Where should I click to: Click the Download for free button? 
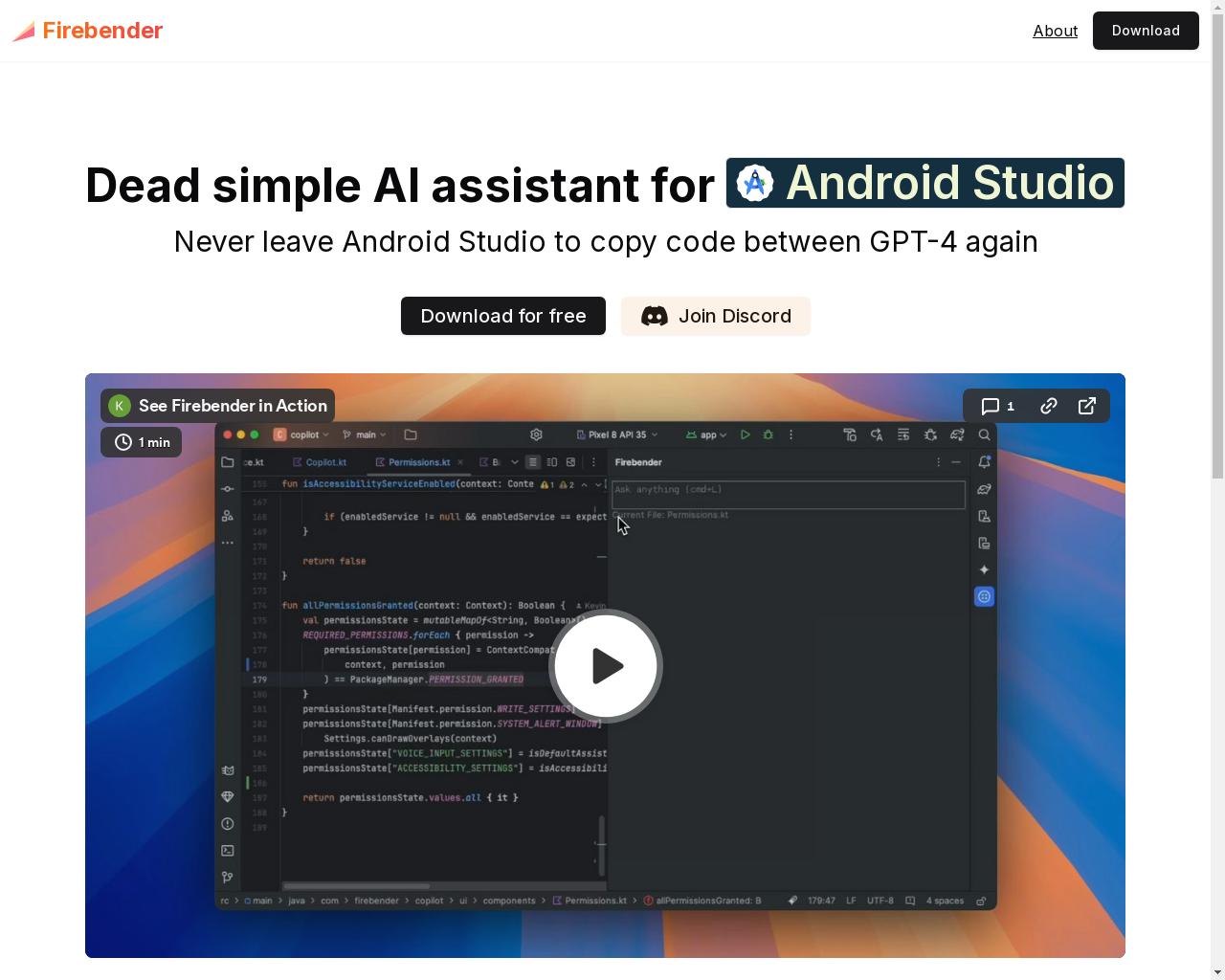tap(503, 316)
